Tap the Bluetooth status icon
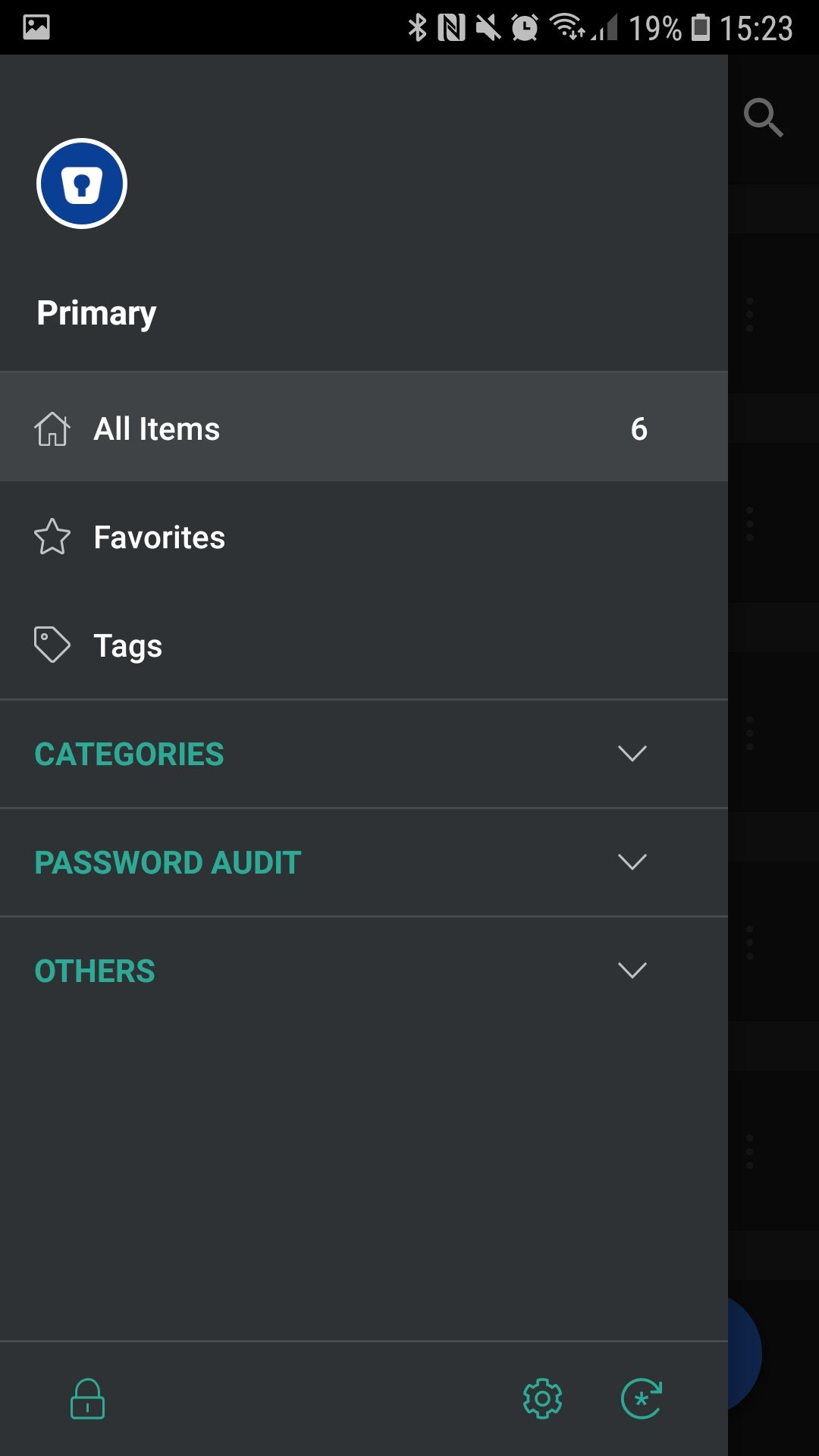Viewport: 819px width, 1456px height. click(x=418, y=25)
